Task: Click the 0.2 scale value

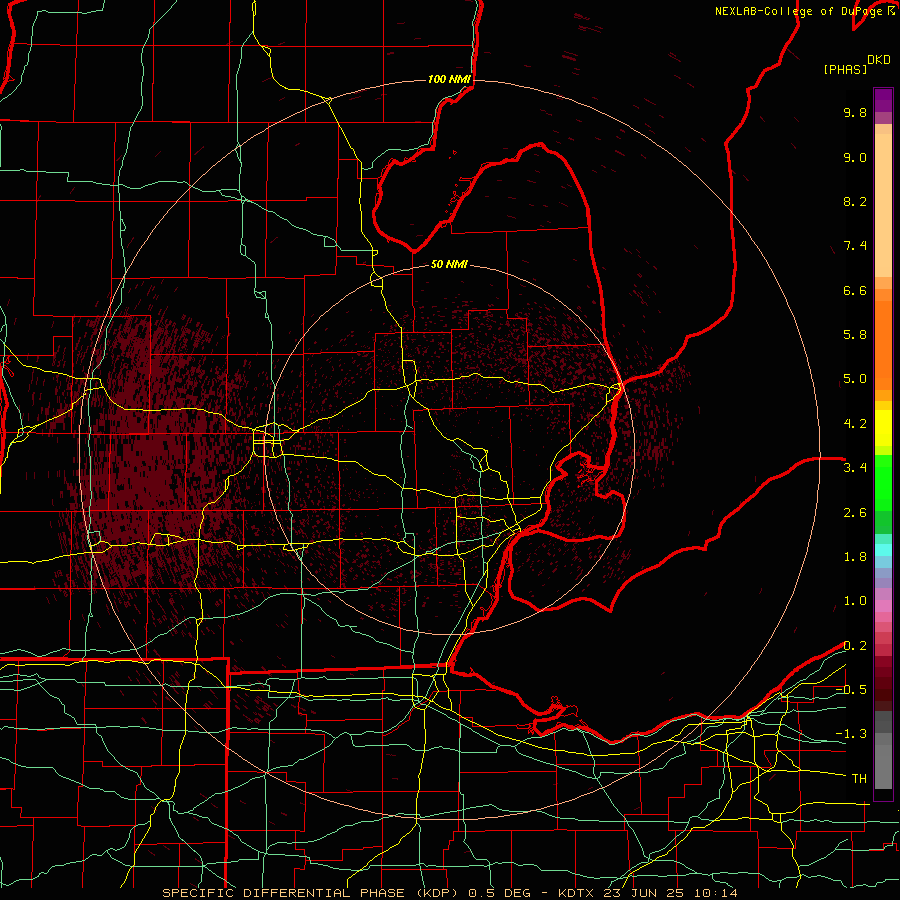Action: [855, 646]
